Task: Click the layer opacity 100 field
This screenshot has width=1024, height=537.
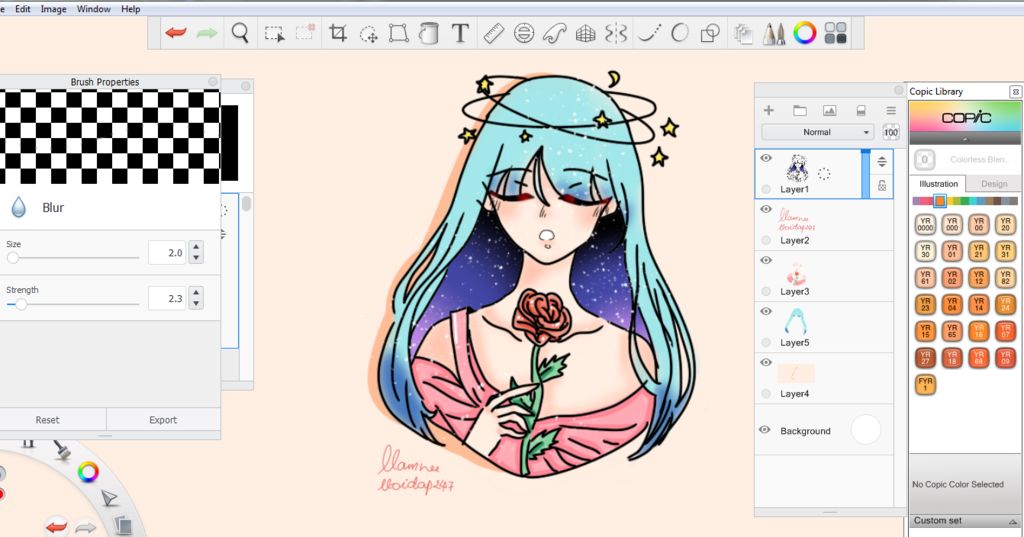Action: [891, 132]
